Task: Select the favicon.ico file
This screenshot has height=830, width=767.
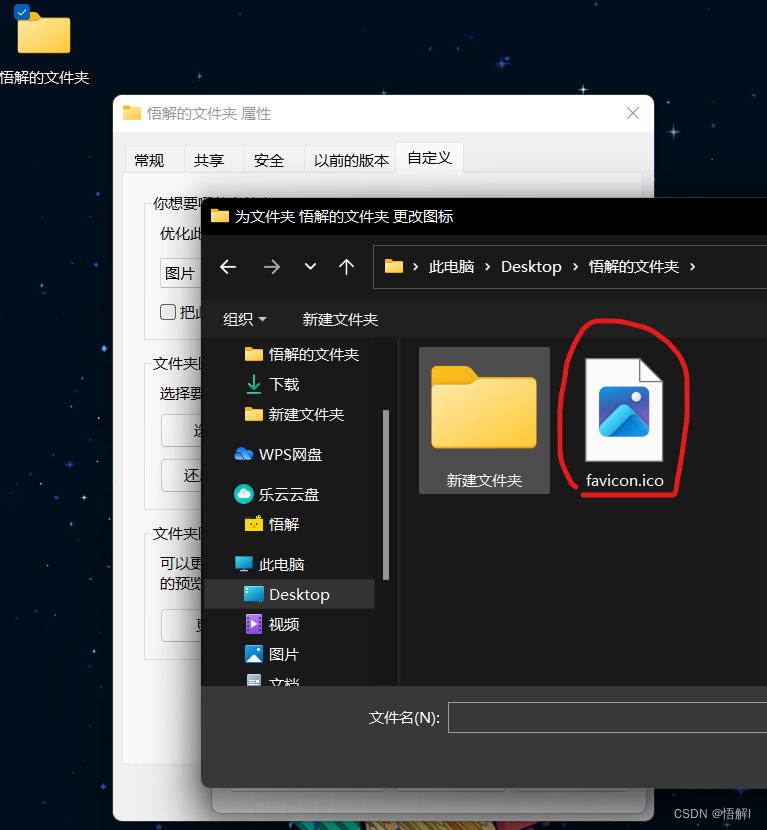Action: [x=624, y=422]
